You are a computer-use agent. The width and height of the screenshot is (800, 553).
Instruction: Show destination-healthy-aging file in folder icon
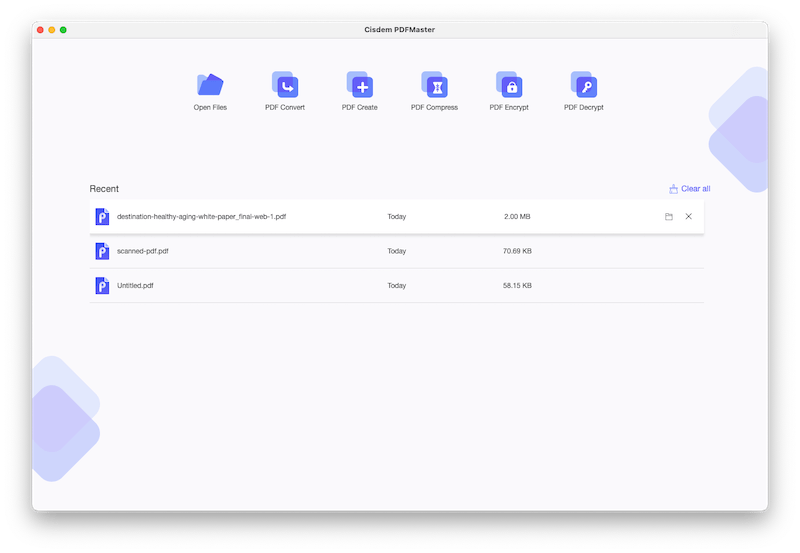click(x=669, y=217)
